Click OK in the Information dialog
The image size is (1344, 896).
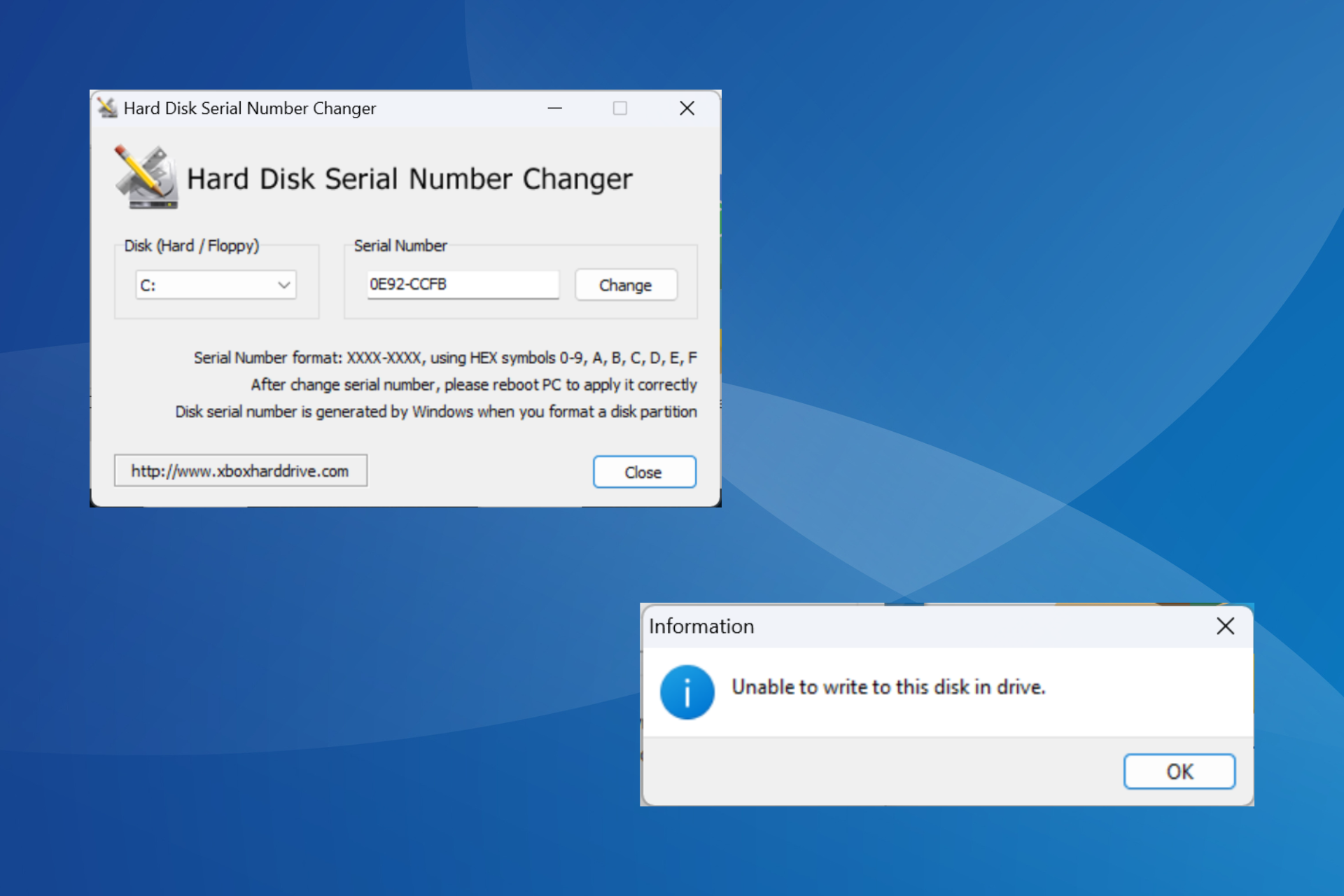pos(1179,771)
